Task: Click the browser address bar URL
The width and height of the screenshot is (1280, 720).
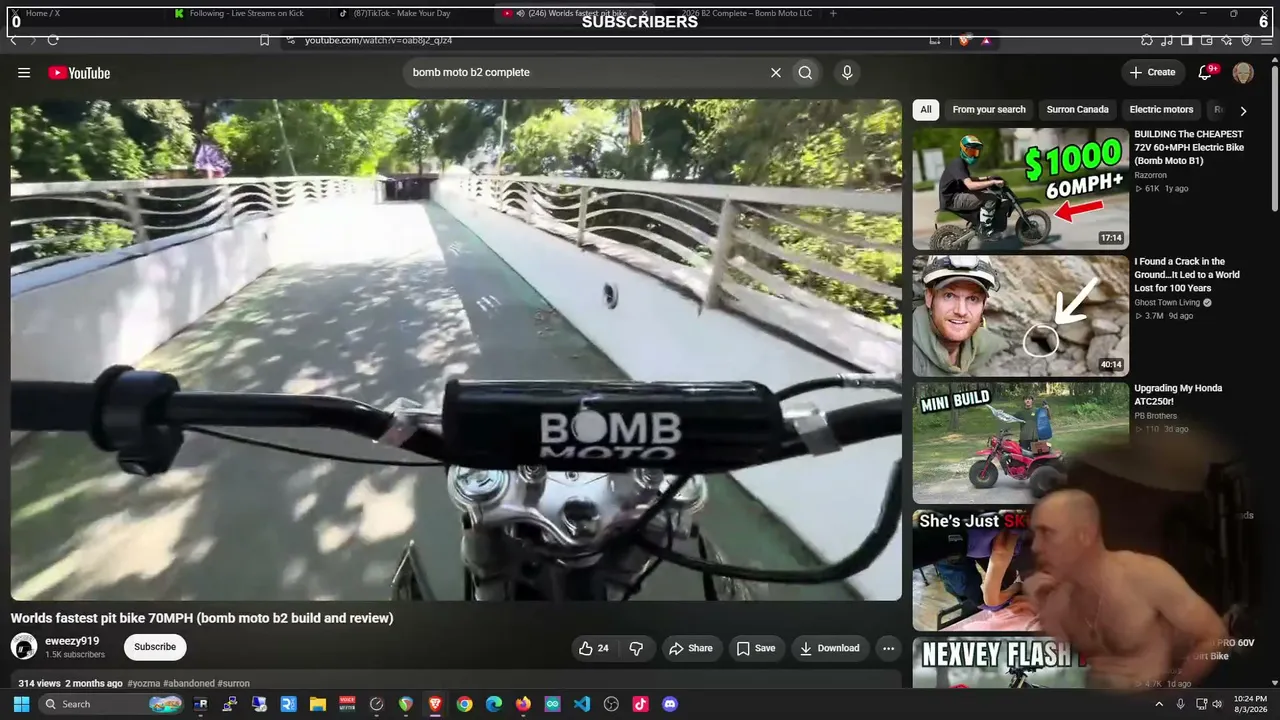Action: tap(378, 40)
